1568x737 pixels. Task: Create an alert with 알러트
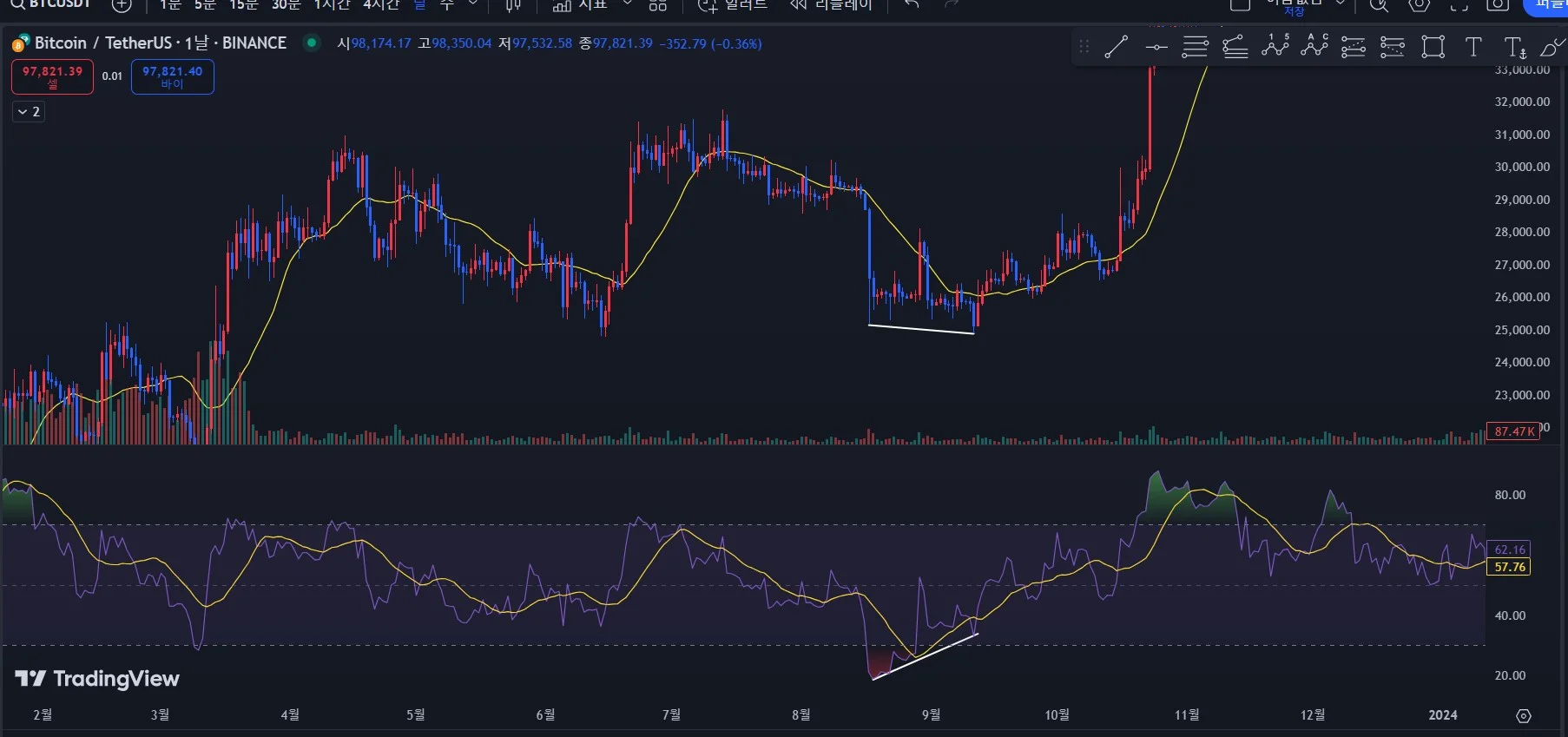click(734, 5)
